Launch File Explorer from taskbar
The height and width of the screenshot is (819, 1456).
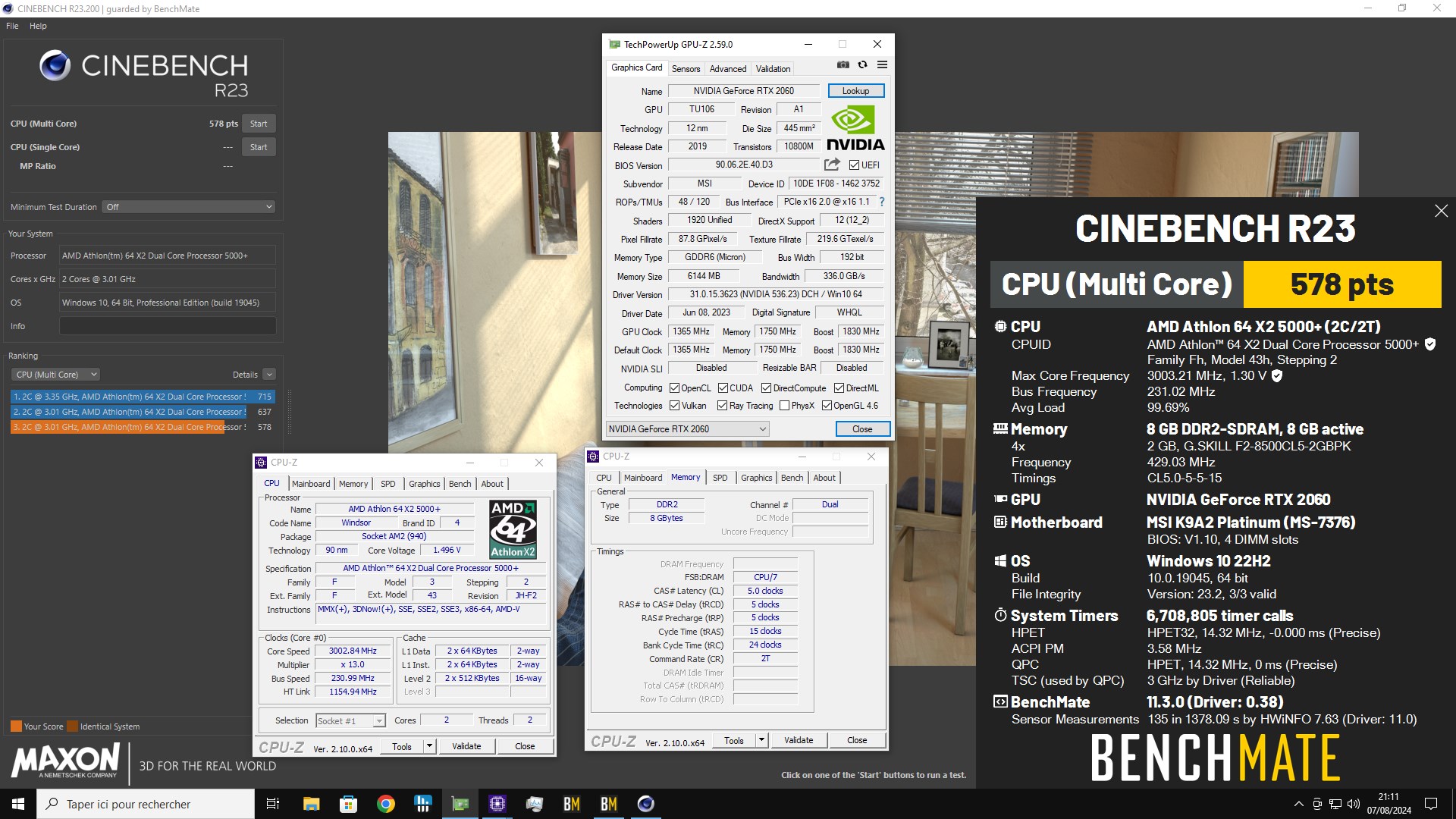coord(311,804)
